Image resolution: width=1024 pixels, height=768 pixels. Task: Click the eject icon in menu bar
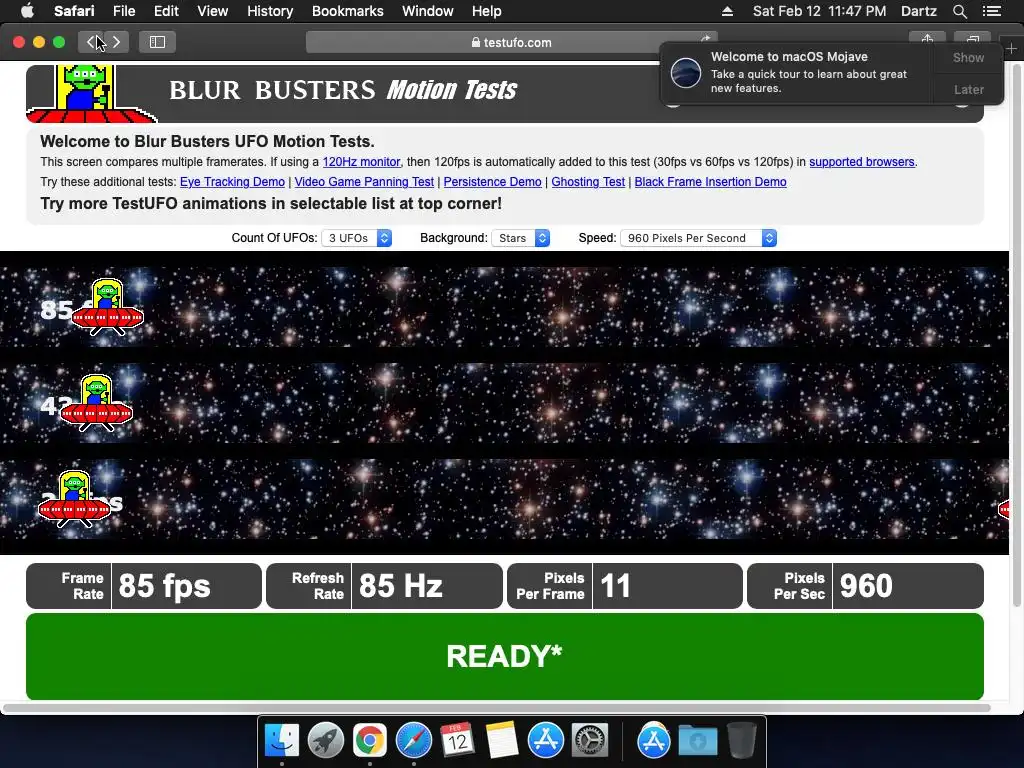click(727, 11)
